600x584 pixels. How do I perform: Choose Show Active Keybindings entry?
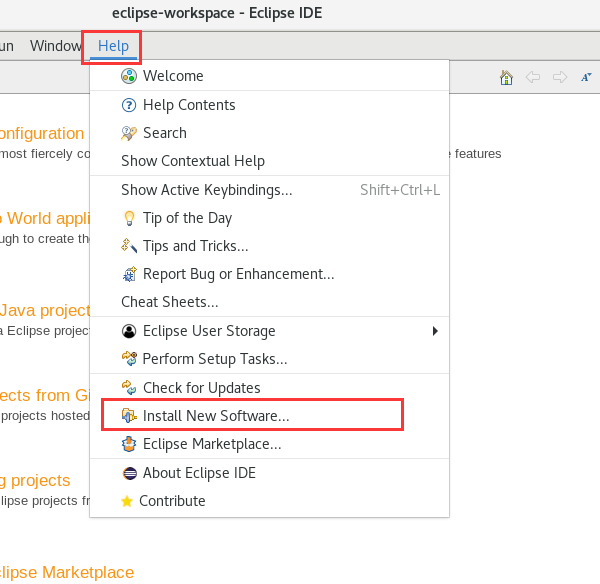pos(206,190)
